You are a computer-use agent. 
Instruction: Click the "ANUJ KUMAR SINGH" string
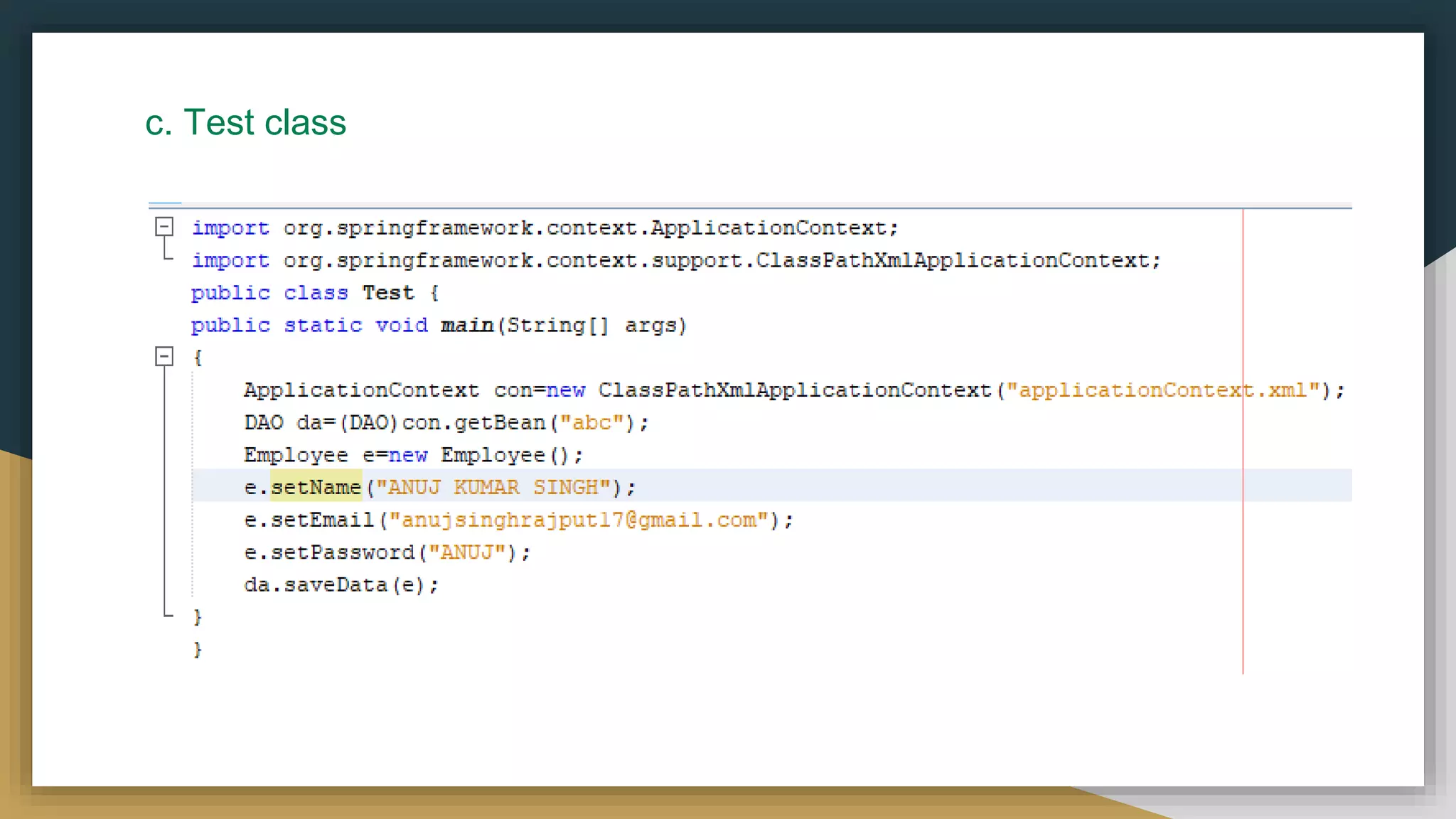[x=493, y=487]
